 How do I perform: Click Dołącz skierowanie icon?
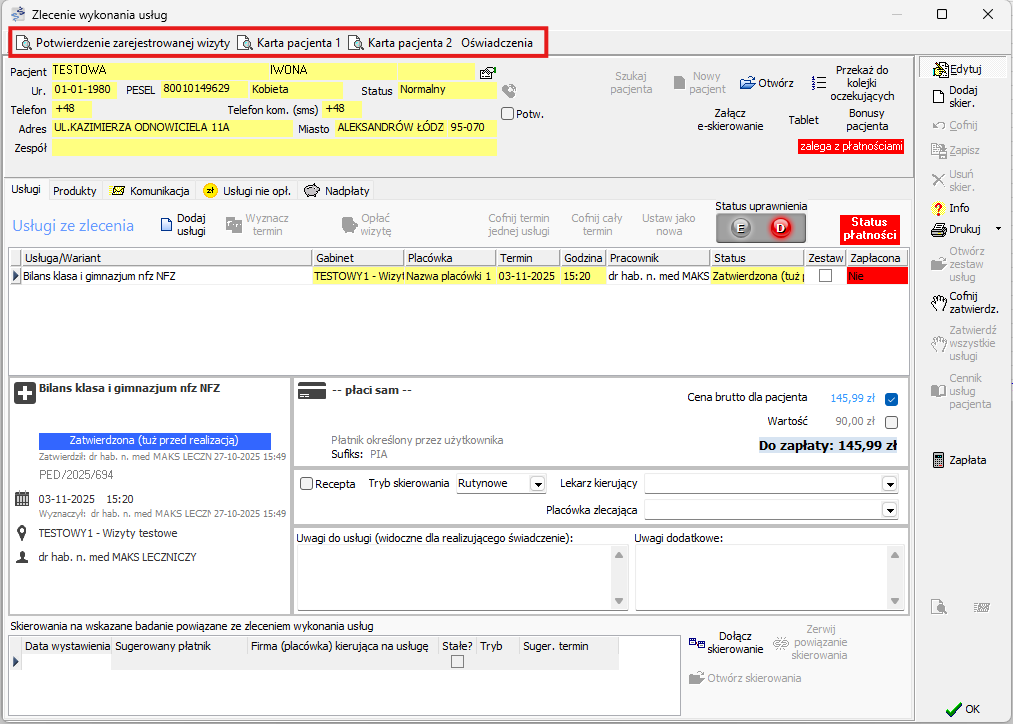coord(696,643)
